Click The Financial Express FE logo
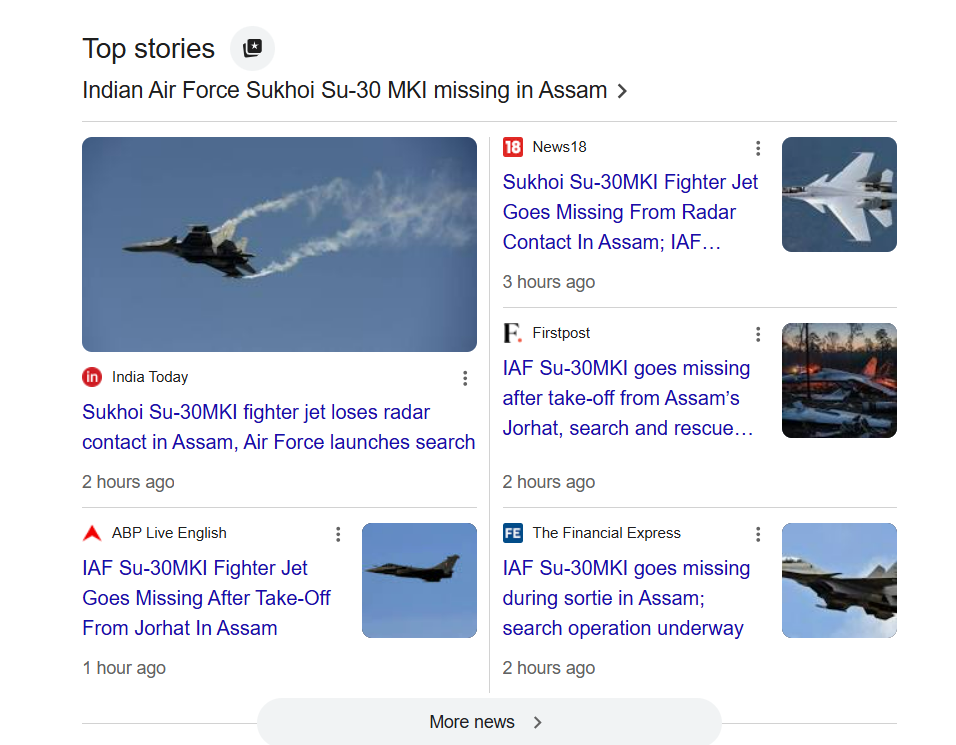 tap(513, 533)
